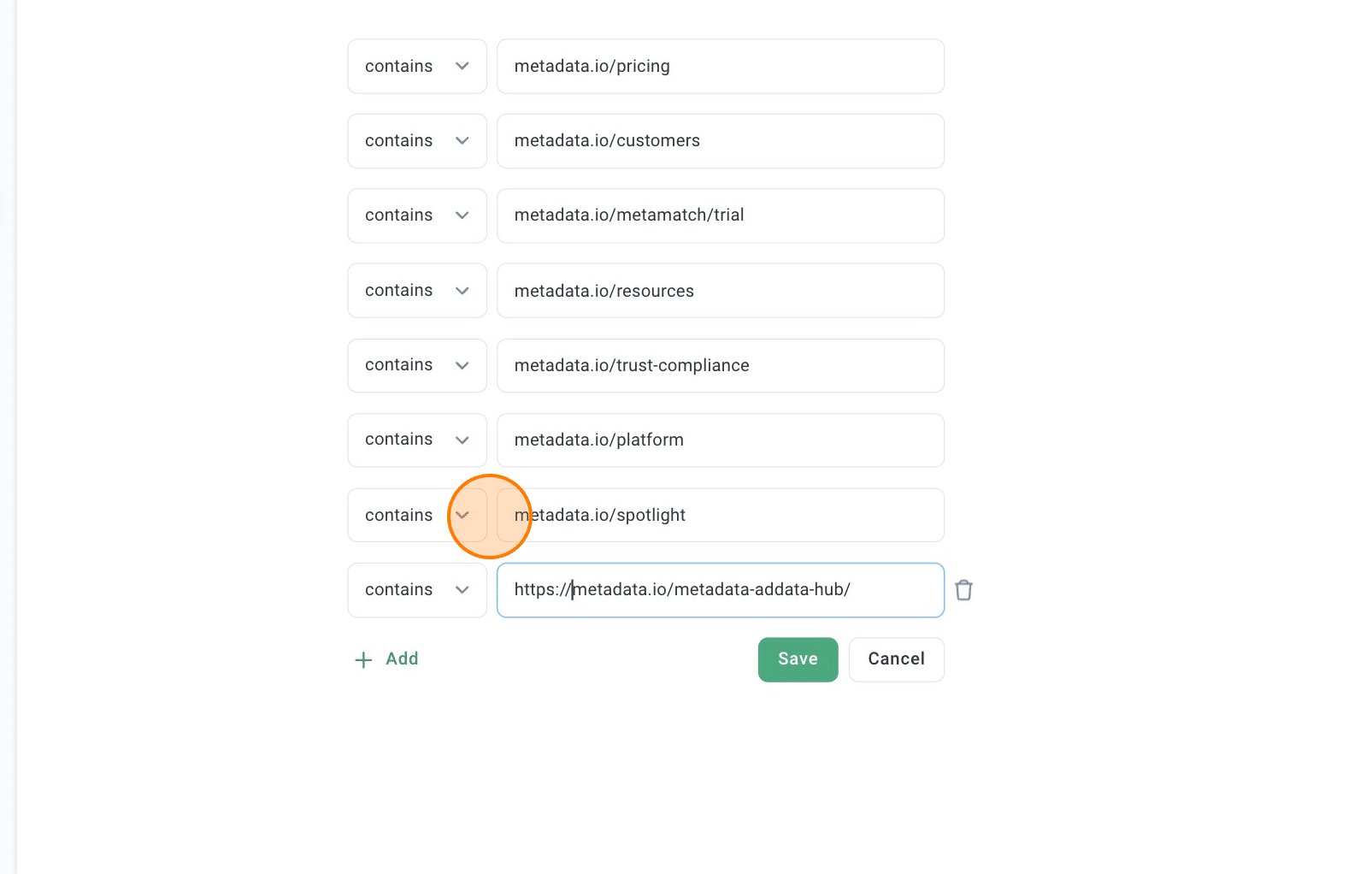The height and width of the screenshot is (874, 1372).
Task: Cancel editing the URL rules
Action: (x=896, y=659)
